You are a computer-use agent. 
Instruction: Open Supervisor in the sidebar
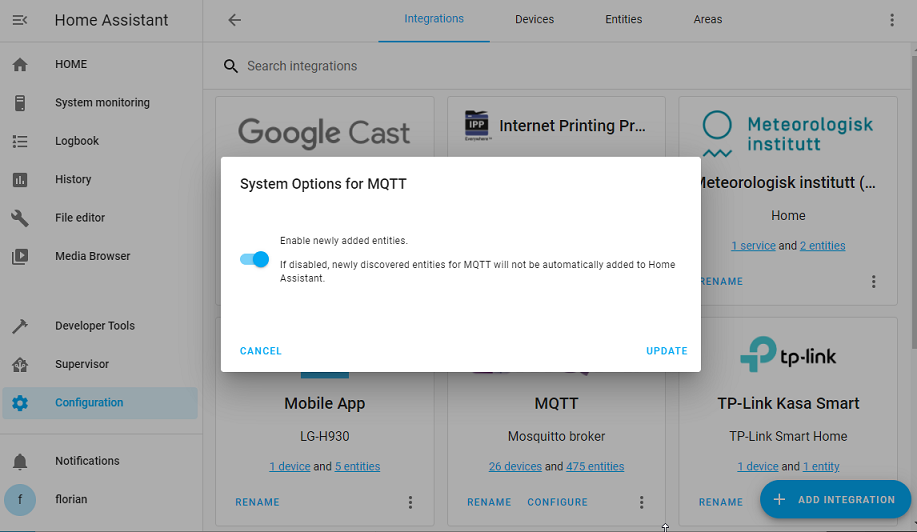pos(100,364)
